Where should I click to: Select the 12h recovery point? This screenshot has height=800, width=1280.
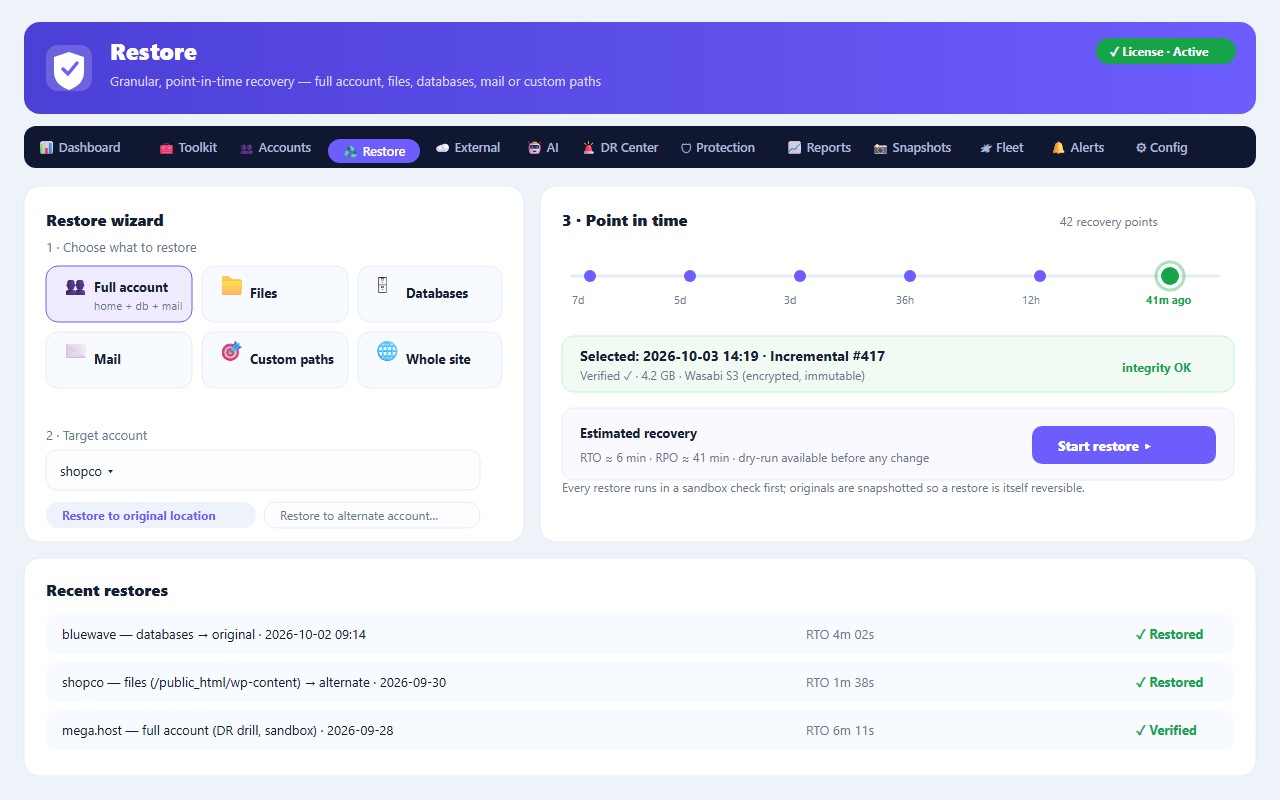(x=1040, y=276)
